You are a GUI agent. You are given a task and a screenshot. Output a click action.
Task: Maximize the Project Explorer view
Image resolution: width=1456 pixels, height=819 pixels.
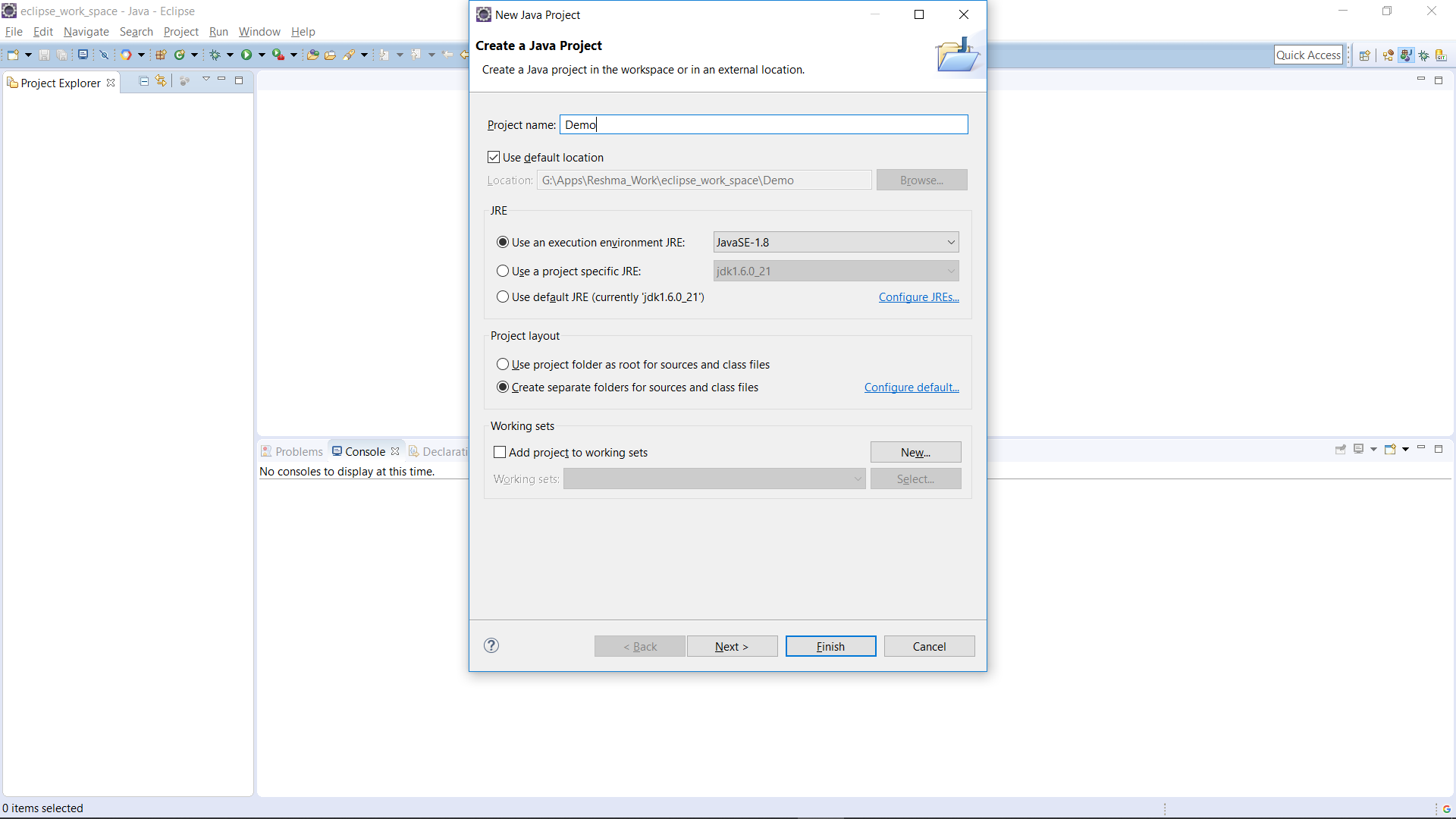239,80
